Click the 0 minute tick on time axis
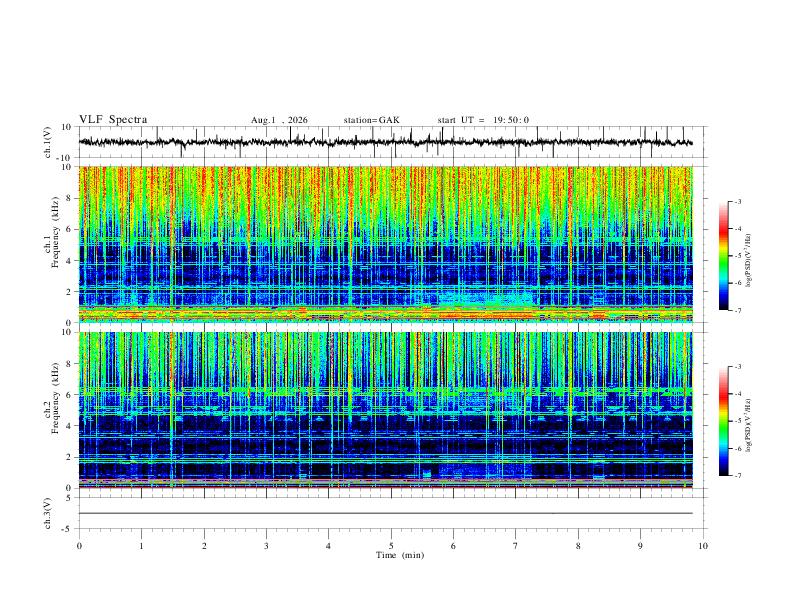792x612 pixels. (79, 546)
